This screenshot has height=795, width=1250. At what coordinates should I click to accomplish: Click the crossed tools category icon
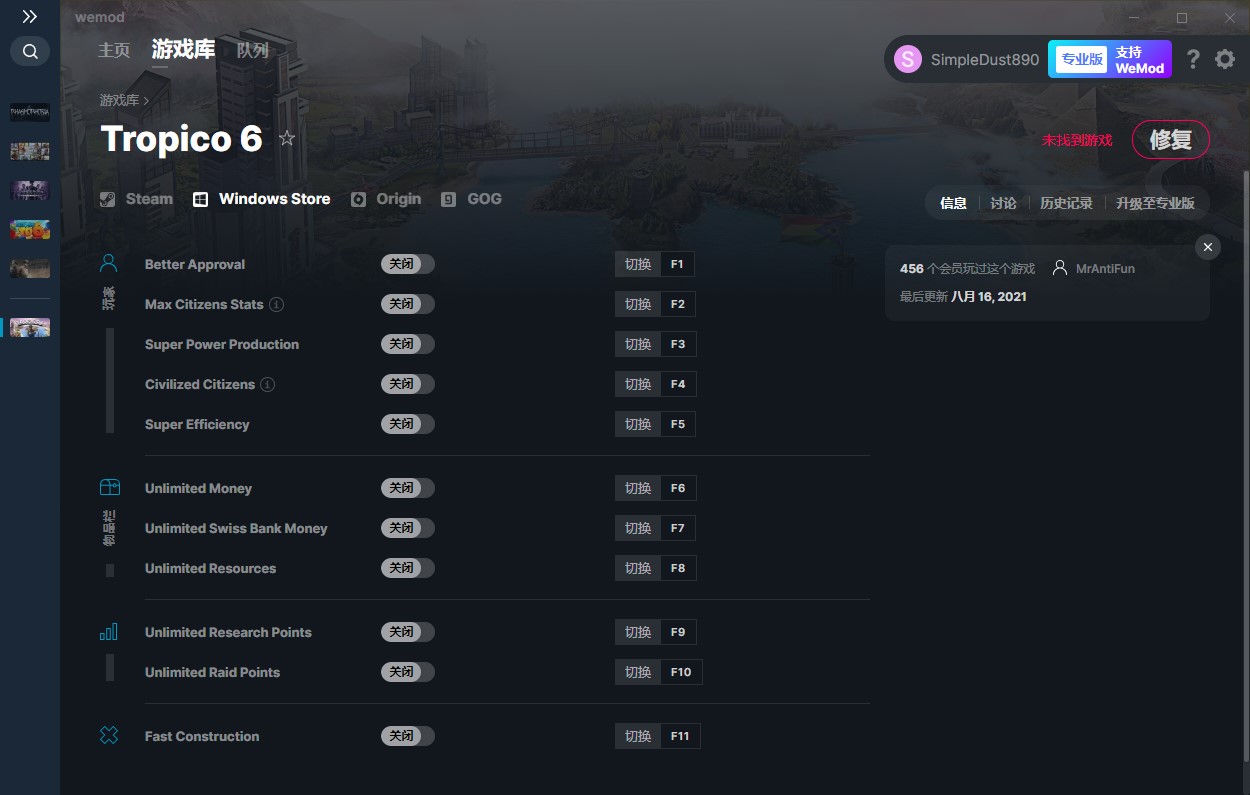point(109,735)
